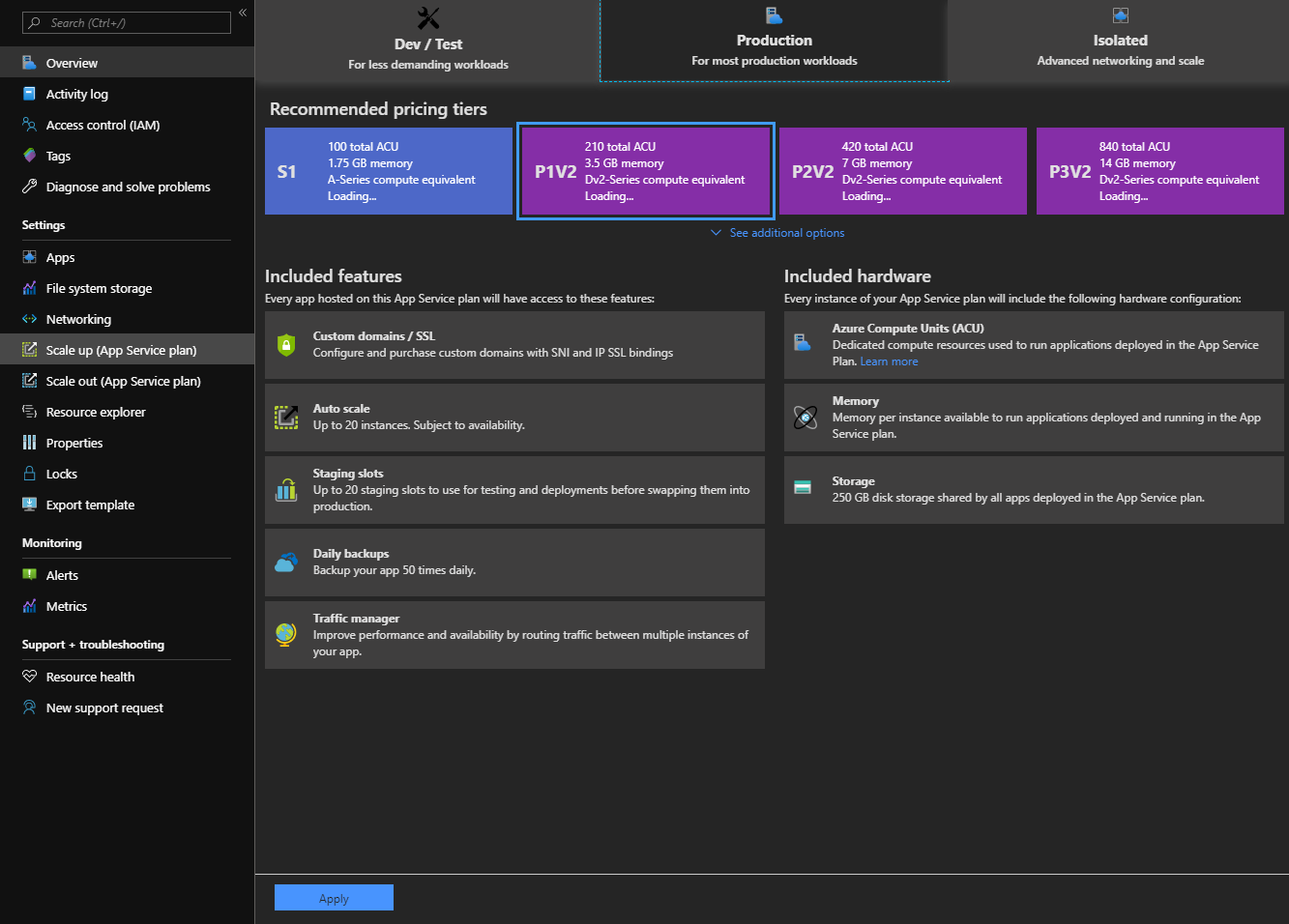
Task: Click the Export template icon
Action: (30, 505)
